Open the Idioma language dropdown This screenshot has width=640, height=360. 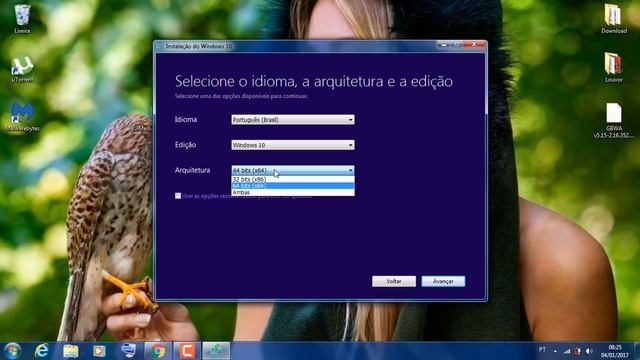click(x=293, y=120)
